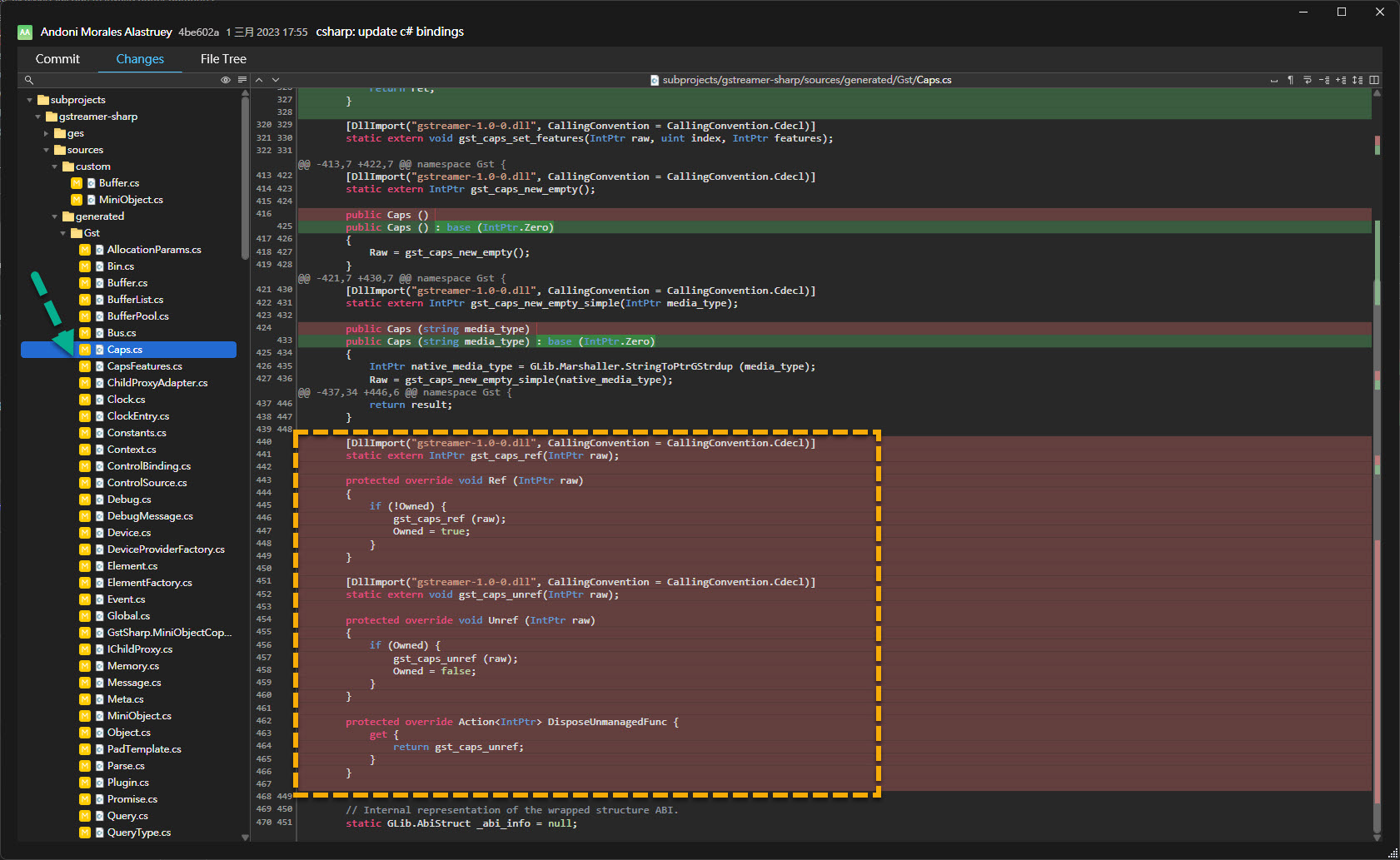
Task: Toggle show whitespace button in diff toolbar
Action: [1273, 80]
